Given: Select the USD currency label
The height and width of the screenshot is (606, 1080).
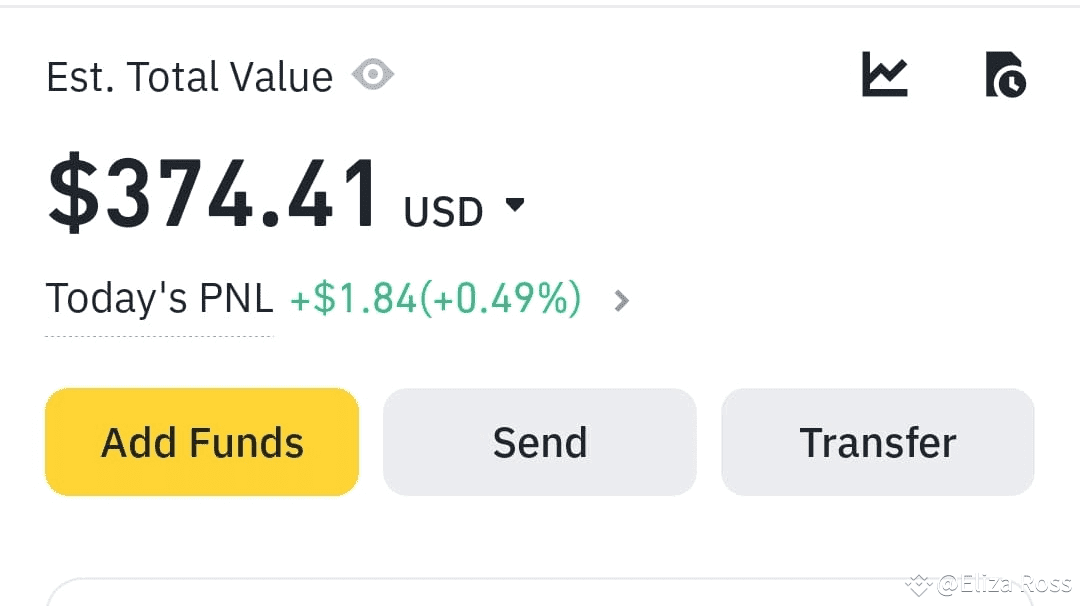Looking at the screenshot, I should [444, 212].
